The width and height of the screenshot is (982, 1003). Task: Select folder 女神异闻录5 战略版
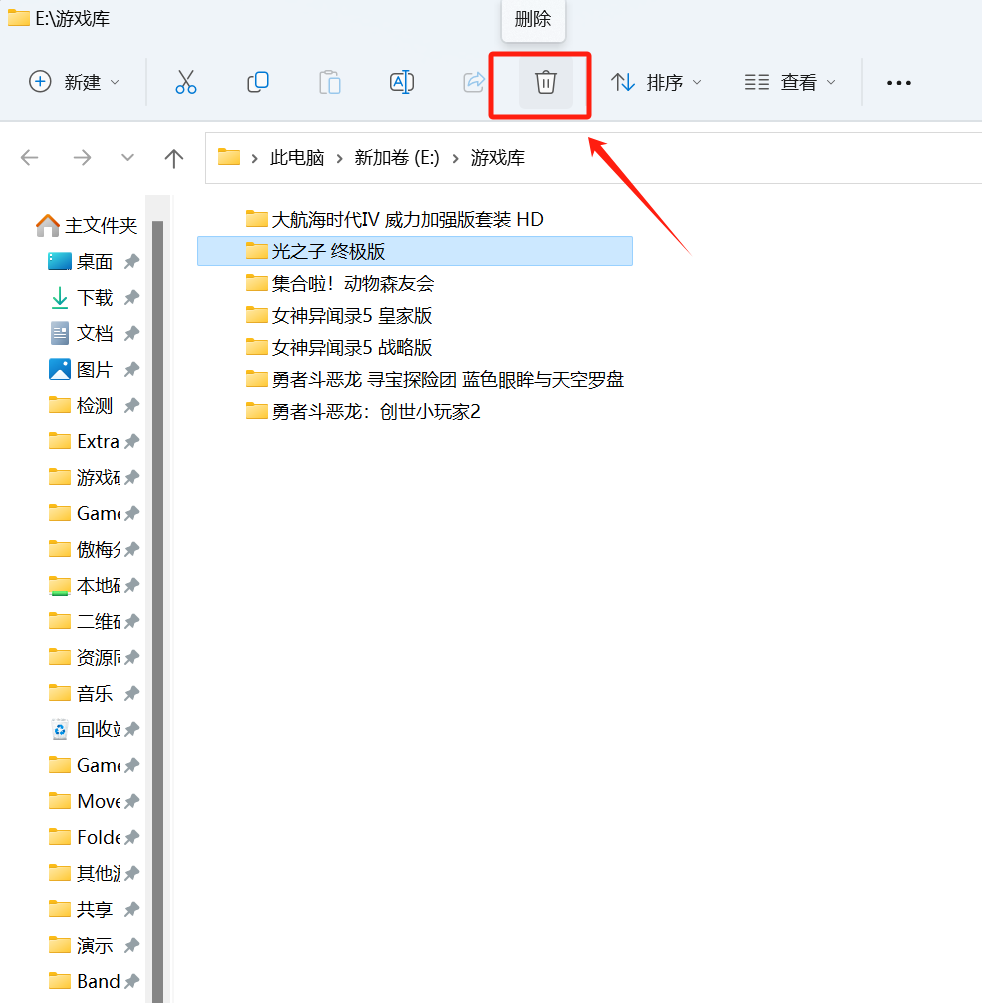coord(415,347)
